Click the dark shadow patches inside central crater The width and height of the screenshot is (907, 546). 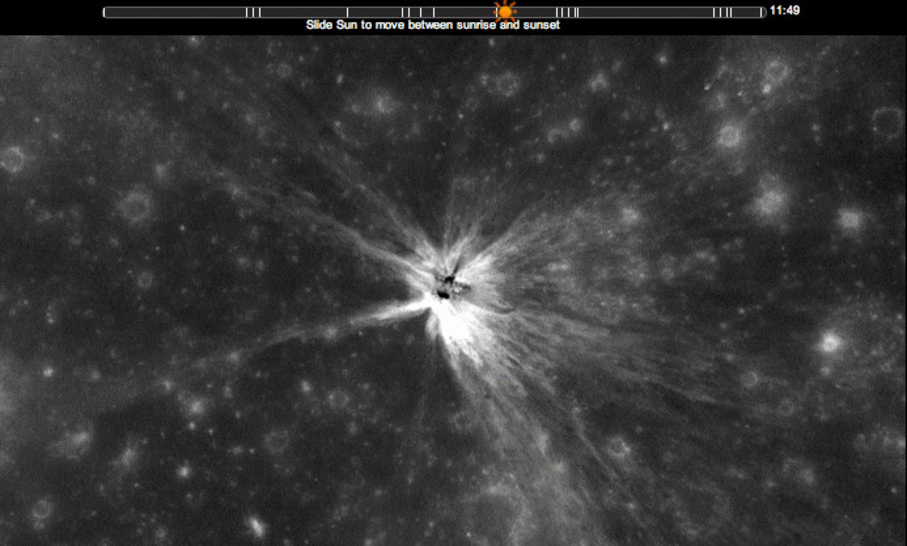(x=448, y=283)
